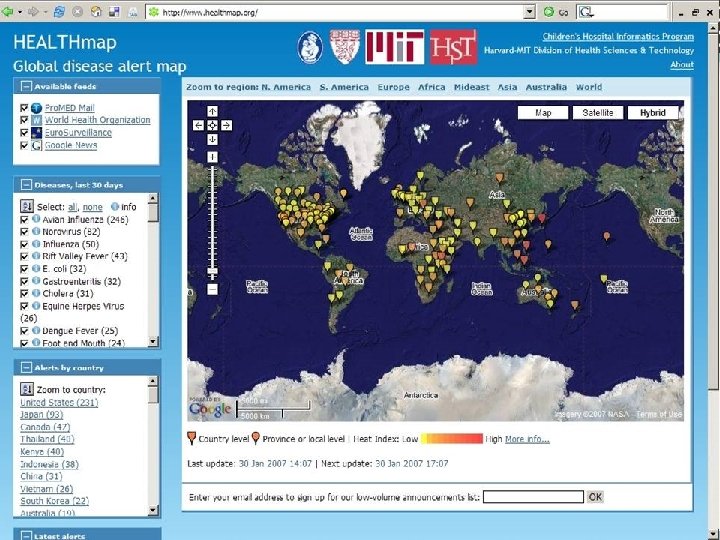Pan map down with arrow control
Image resolution: width=720 pixels, height=540 pixels.
[212, 139]
